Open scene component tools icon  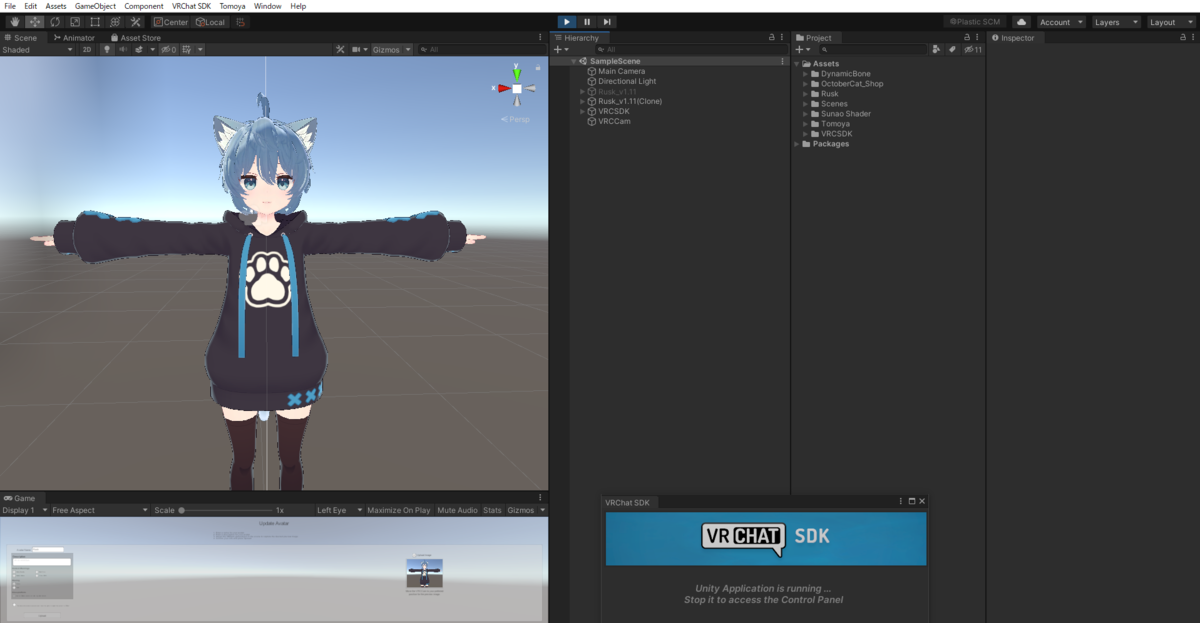[x=340, y=49]
